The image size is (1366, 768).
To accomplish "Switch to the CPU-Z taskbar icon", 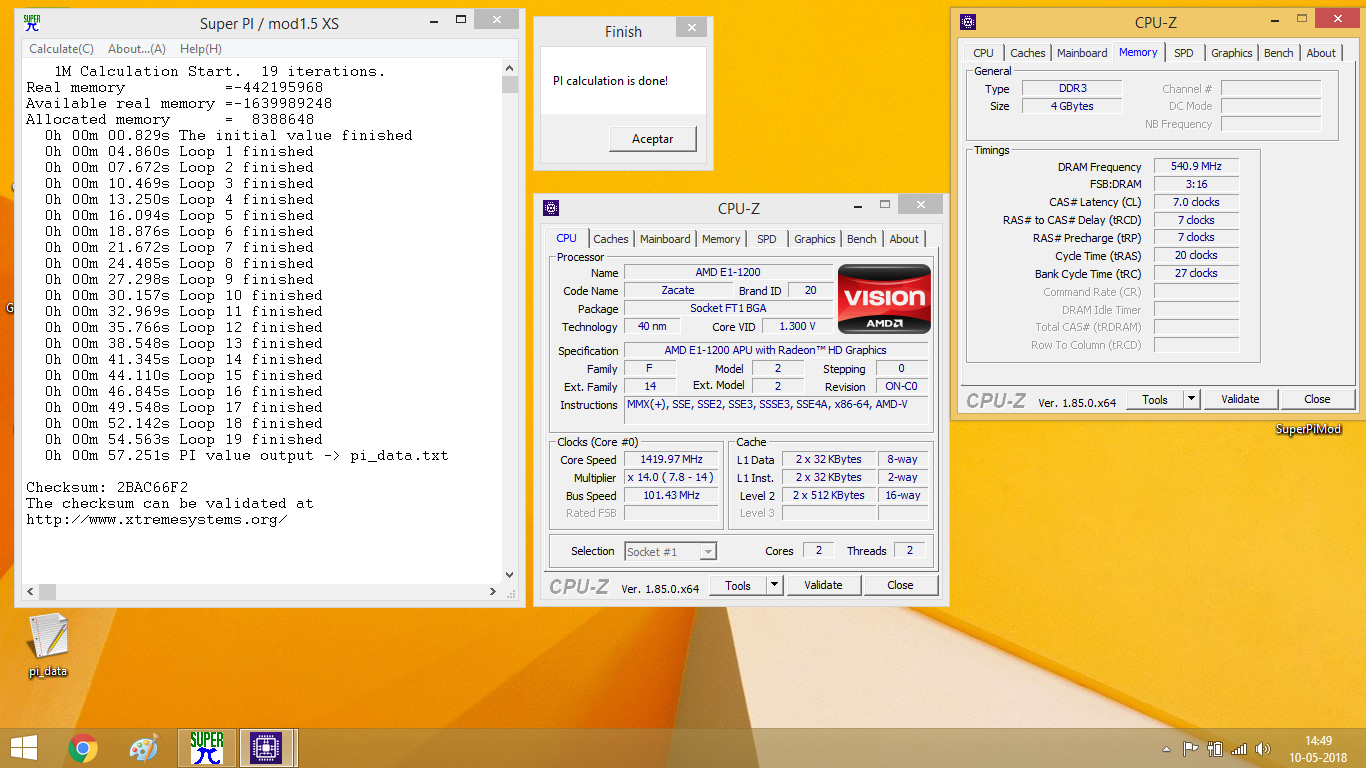I will click(266, 748).
